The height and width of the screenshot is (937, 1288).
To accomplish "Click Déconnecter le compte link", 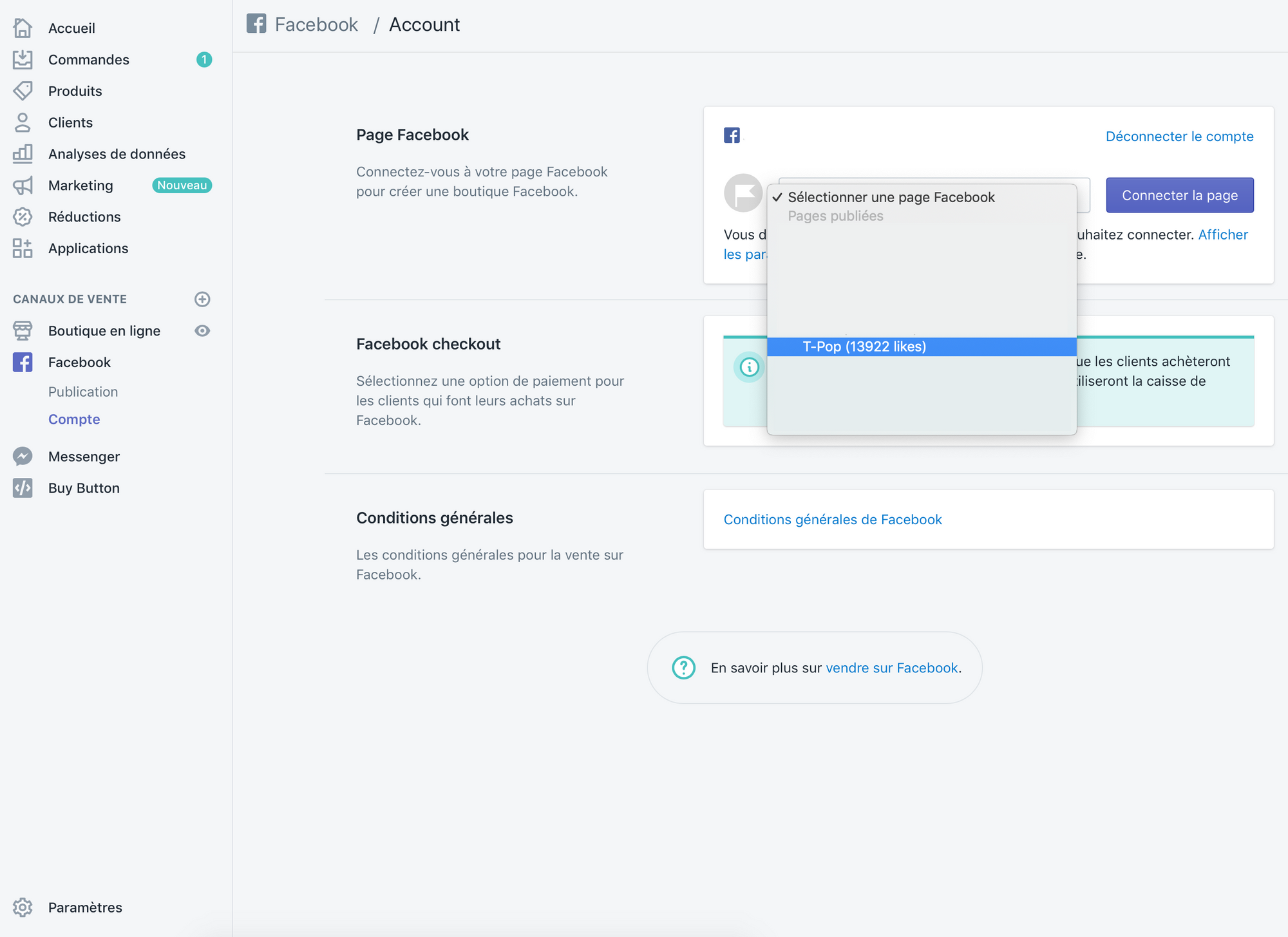I will pos(1179,137).
